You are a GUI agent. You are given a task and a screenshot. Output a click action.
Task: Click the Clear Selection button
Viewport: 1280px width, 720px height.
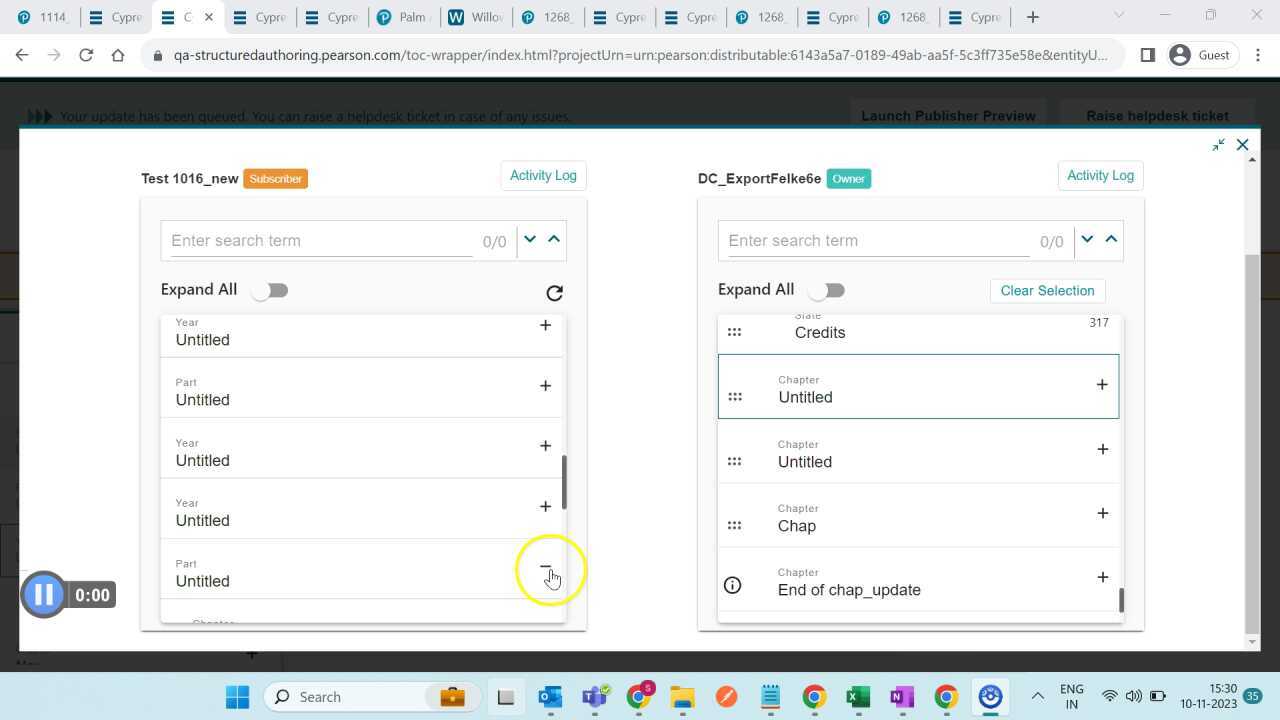point(1047,291)
